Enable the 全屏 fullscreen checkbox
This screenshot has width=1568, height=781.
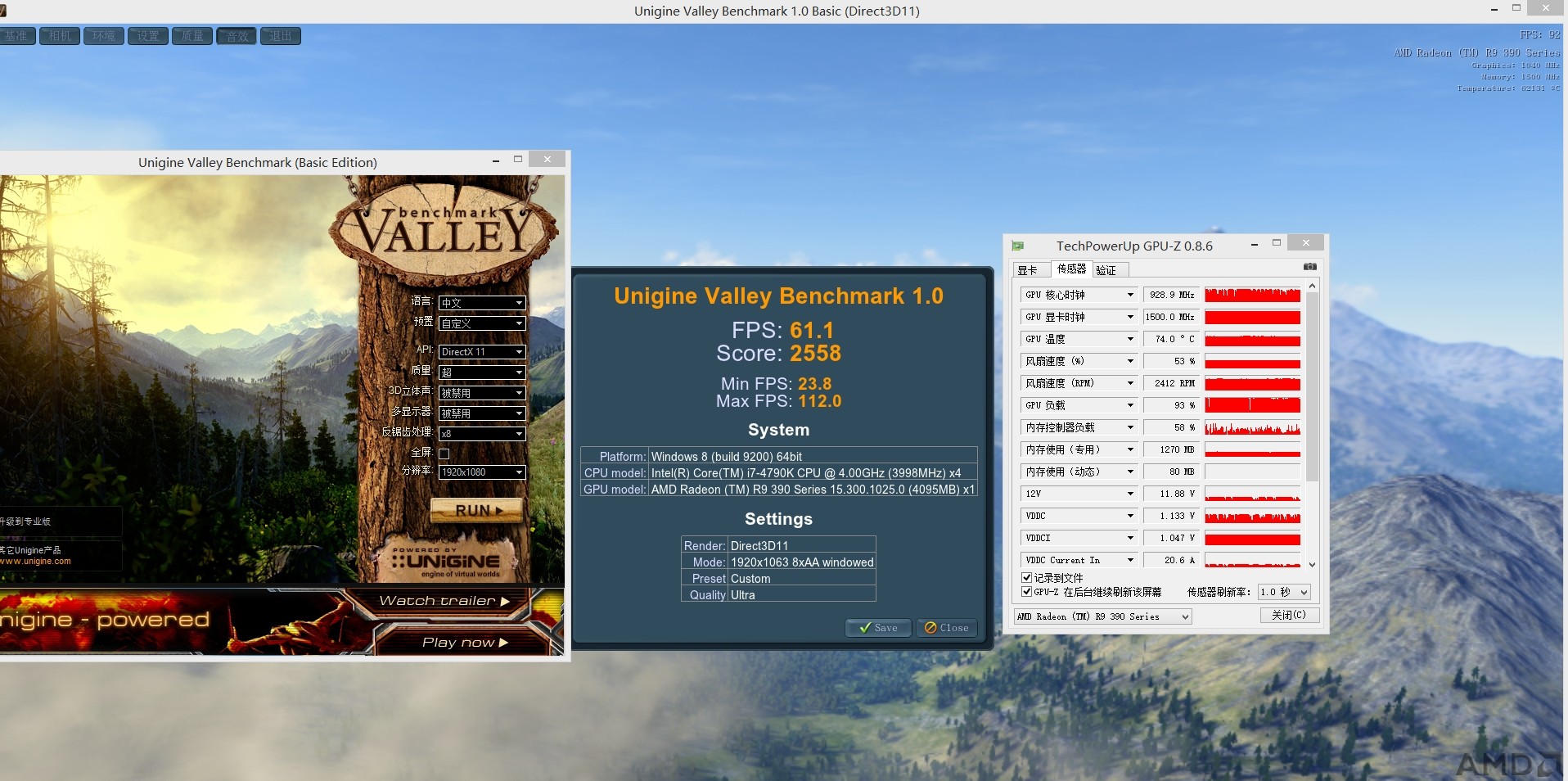[444, 453]
